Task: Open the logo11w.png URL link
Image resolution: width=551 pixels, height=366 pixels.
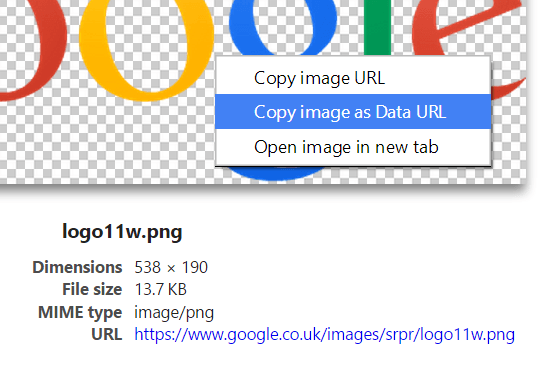Action: click(324, 334)
